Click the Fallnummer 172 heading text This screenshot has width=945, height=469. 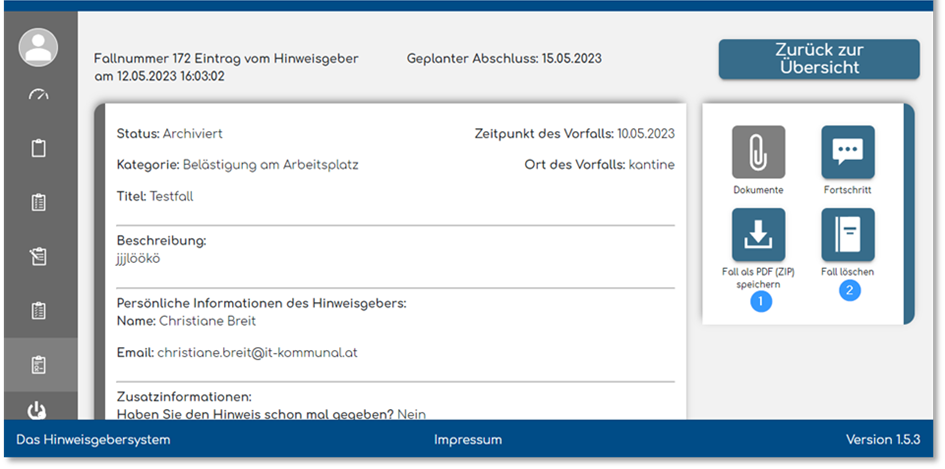coord(226,68)
